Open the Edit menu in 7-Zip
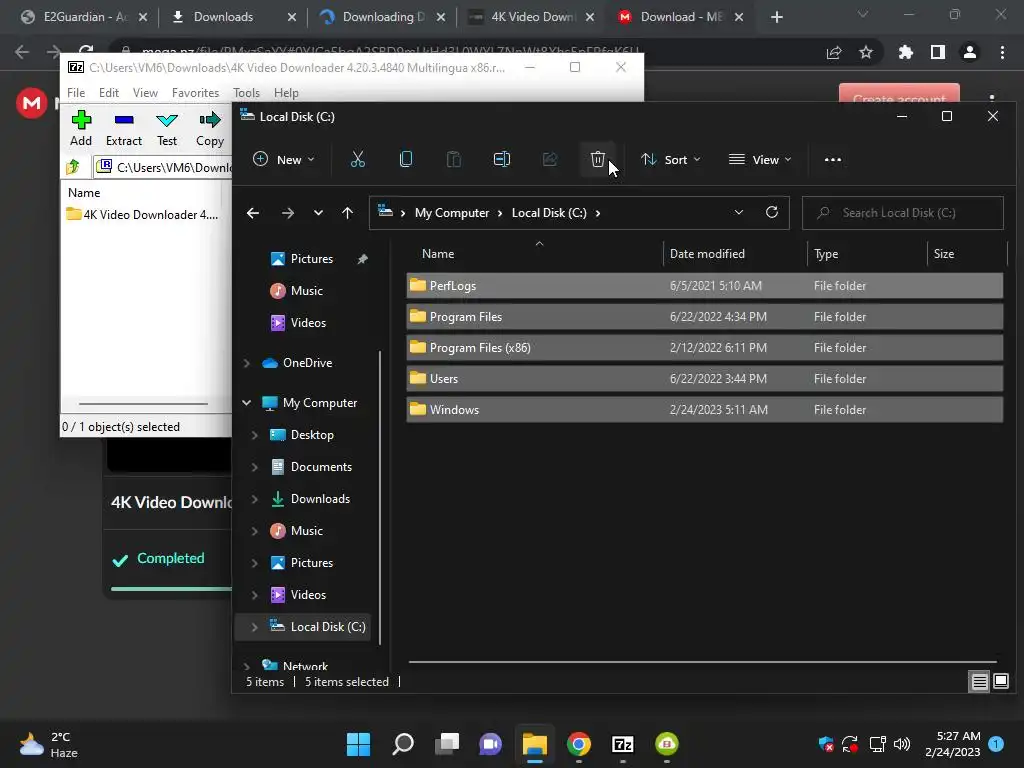Screen dimensions: 1024x768 pos(108,93)
